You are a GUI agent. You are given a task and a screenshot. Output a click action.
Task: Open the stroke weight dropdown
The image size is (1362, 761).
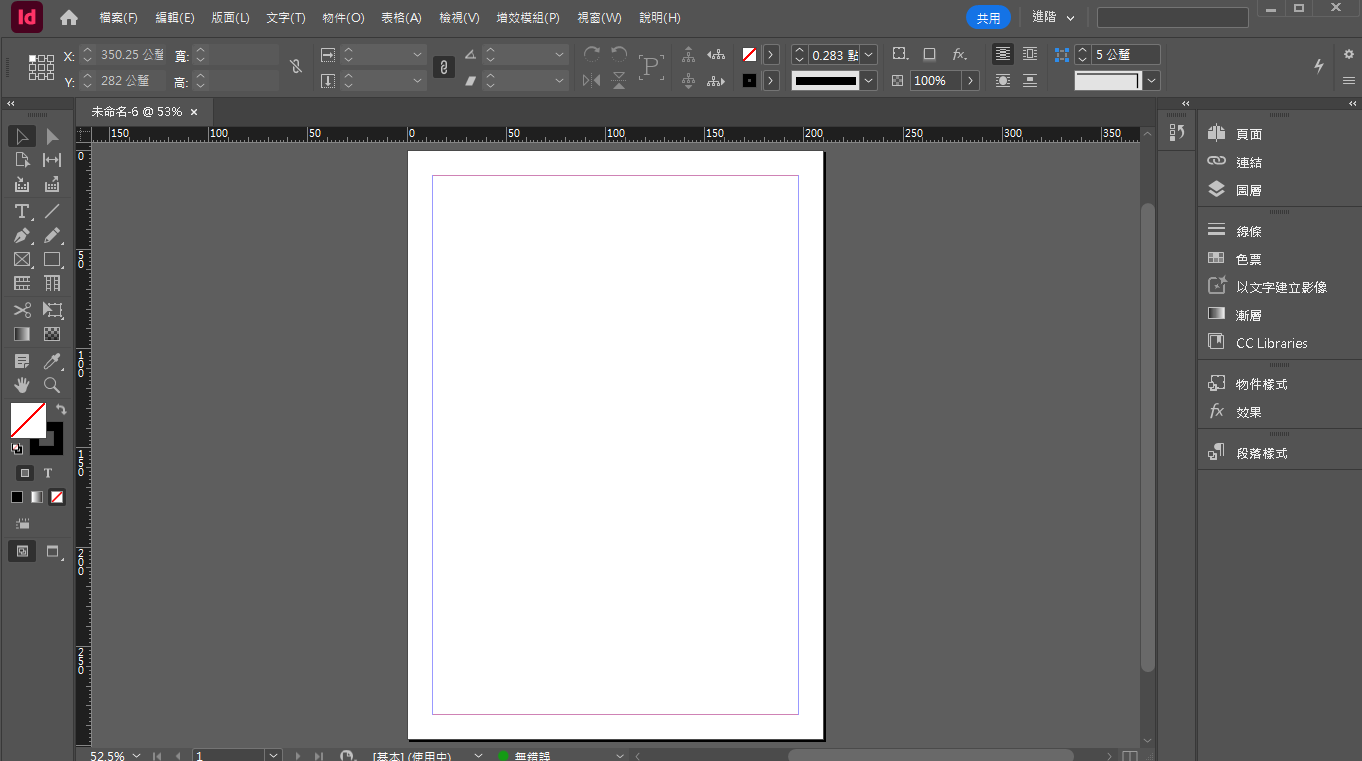[x=868, y=55]
